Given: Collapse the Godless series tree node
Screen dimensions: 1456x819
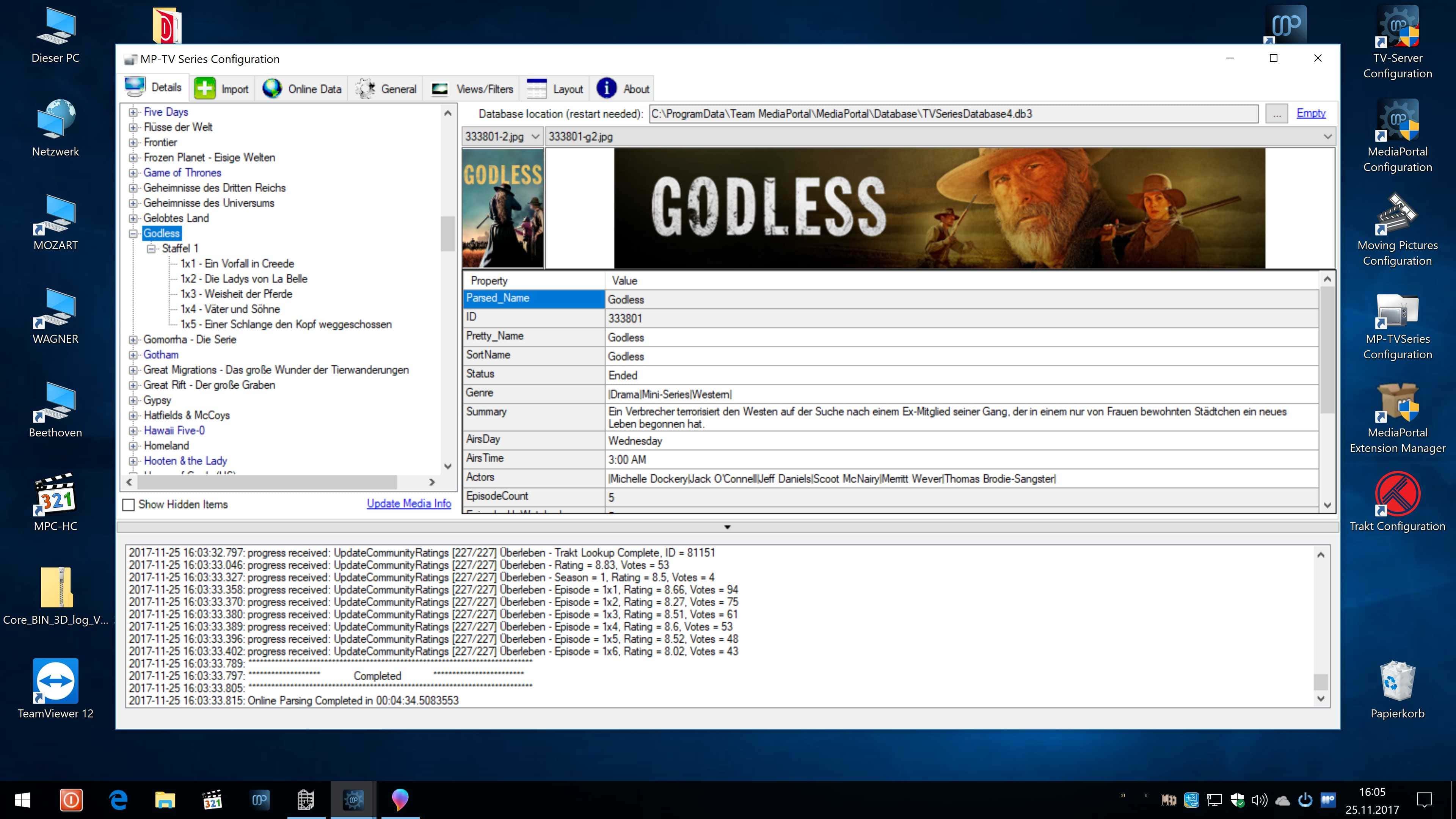Looking at the screenshot, I should (x=133, y=234).
